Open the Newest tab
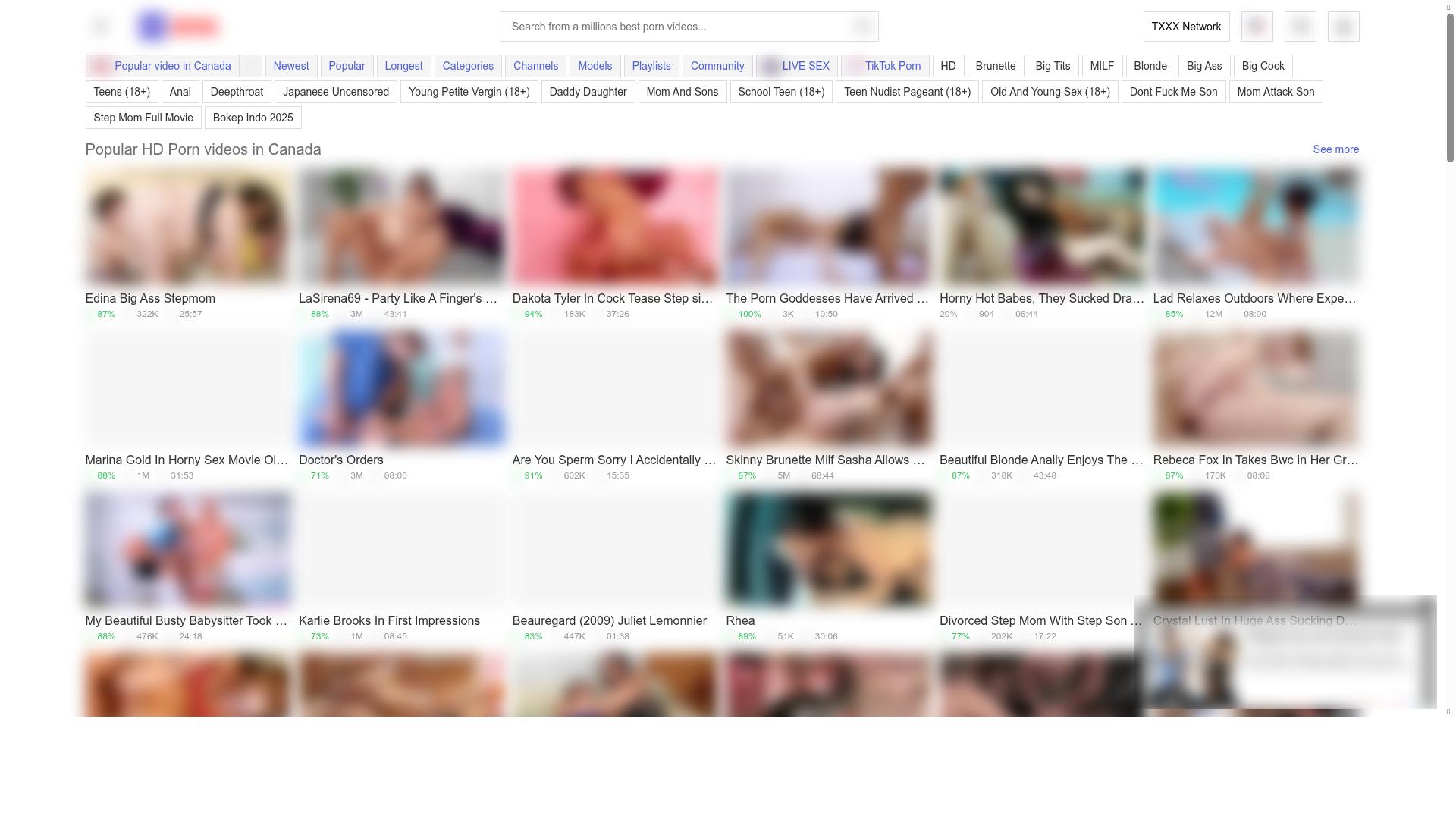 click(x=290, y=66)
